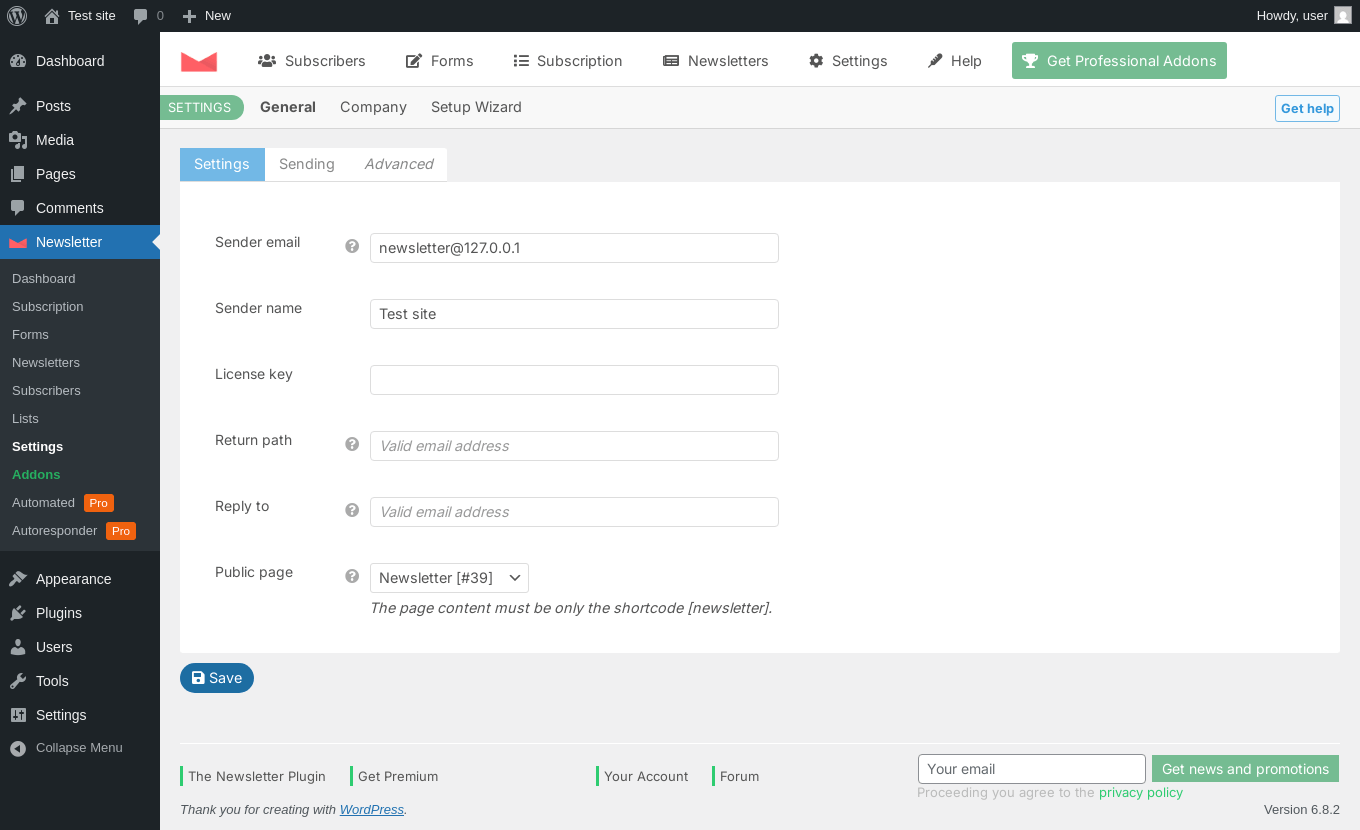Viewport: 1360px width, 830px height.
Task: Switch to the Sending tab
Action: 307,164
